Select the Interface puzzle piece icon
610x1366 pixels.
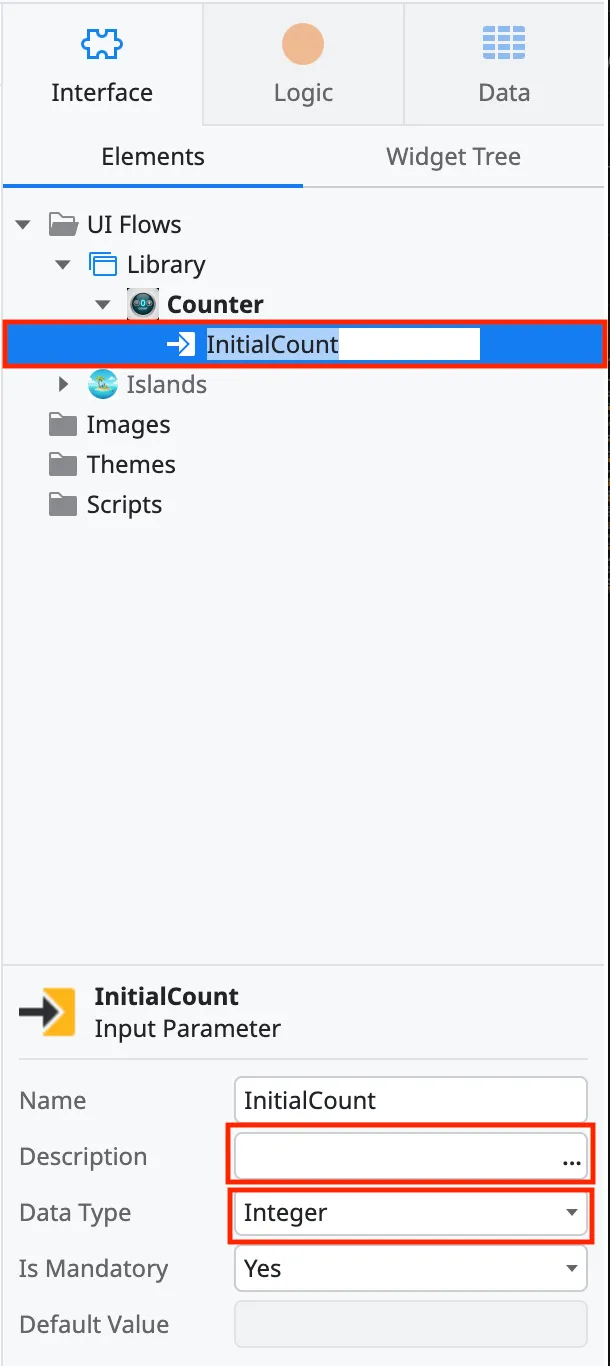[x=102, y=43]
